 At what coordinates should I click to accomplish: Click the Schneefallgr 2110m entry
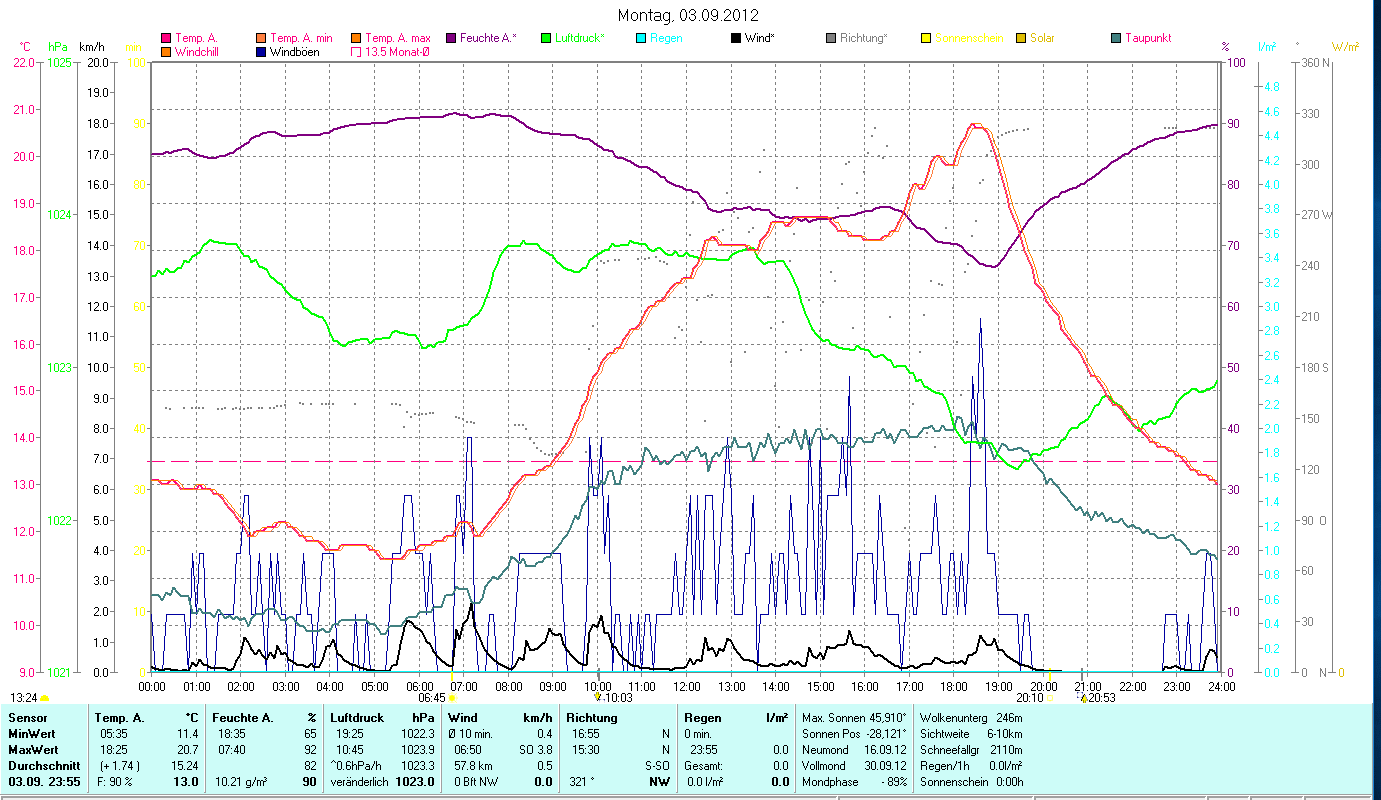coord(971,749)
